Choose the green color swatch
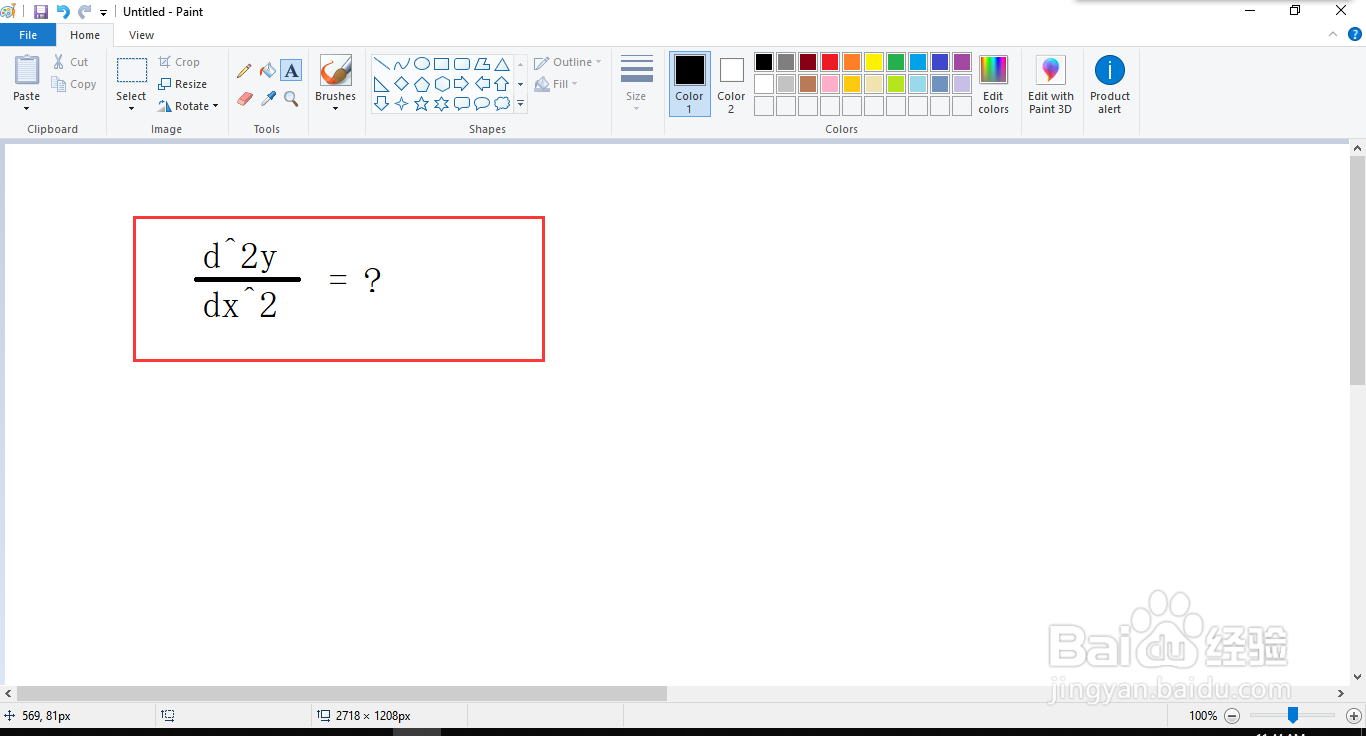 pyautogui.click(x=896, y=62)
